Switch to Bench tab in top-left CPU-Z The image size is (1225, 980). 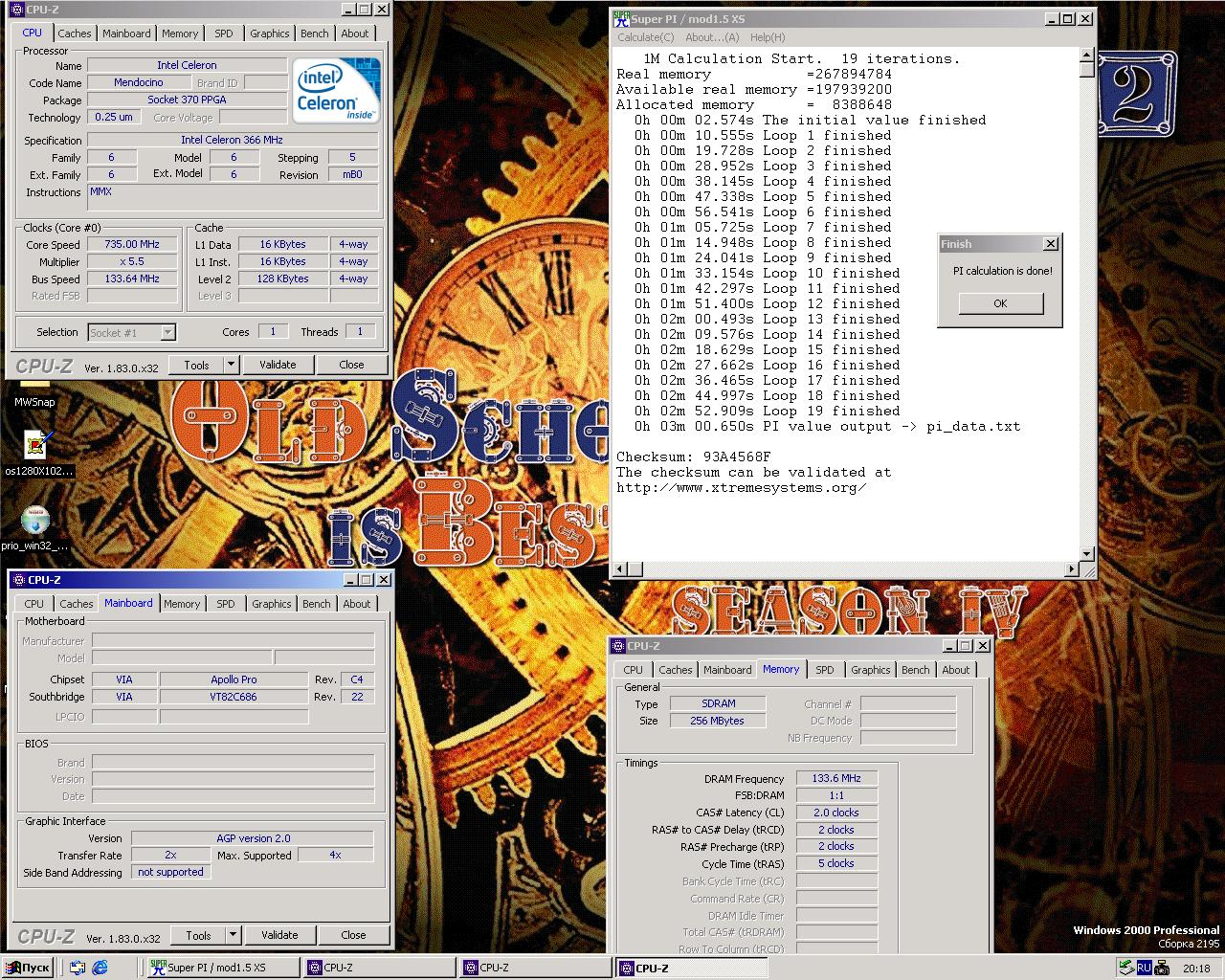pos(314,33)
